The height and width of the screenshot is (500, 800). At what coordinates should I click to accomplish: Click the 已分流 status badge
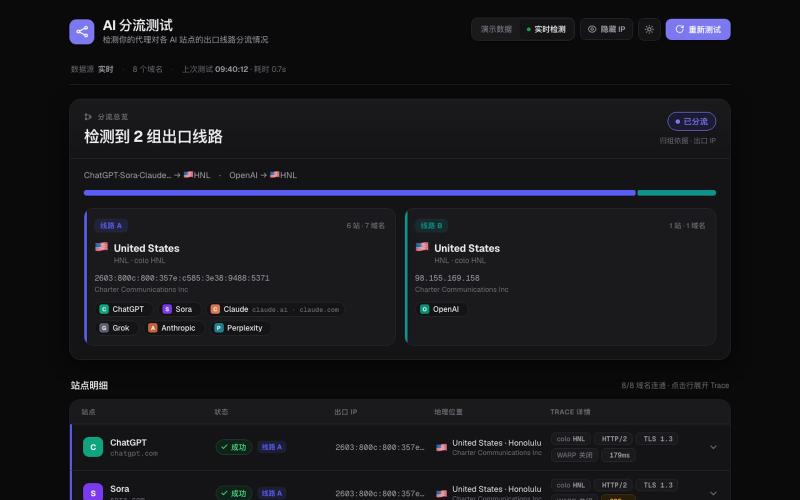click(x=691, y=121)
